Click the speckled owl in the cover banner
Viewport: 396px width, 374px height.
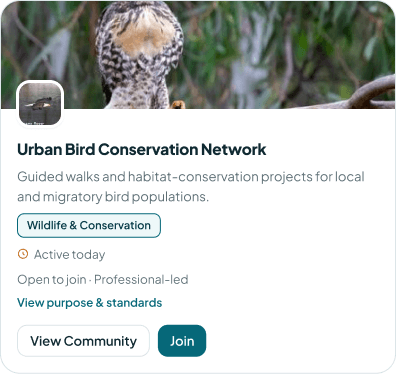(139, 55)
